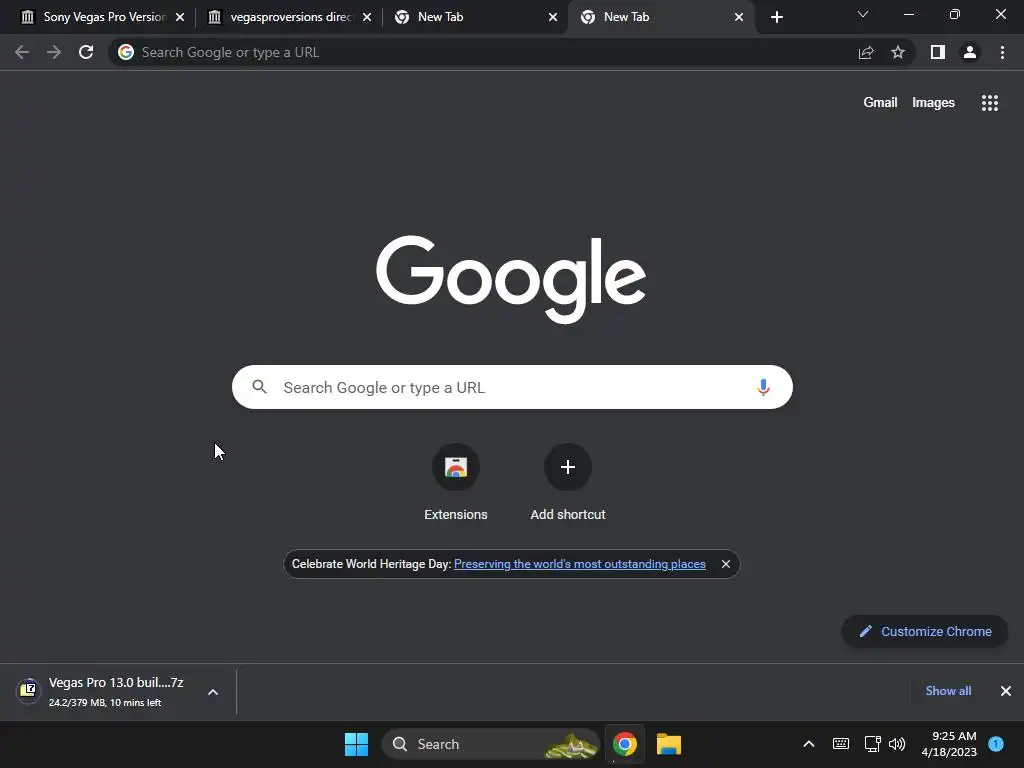Show all downloads
This screenshot has height=768, width=1024.
coord(948,691)
